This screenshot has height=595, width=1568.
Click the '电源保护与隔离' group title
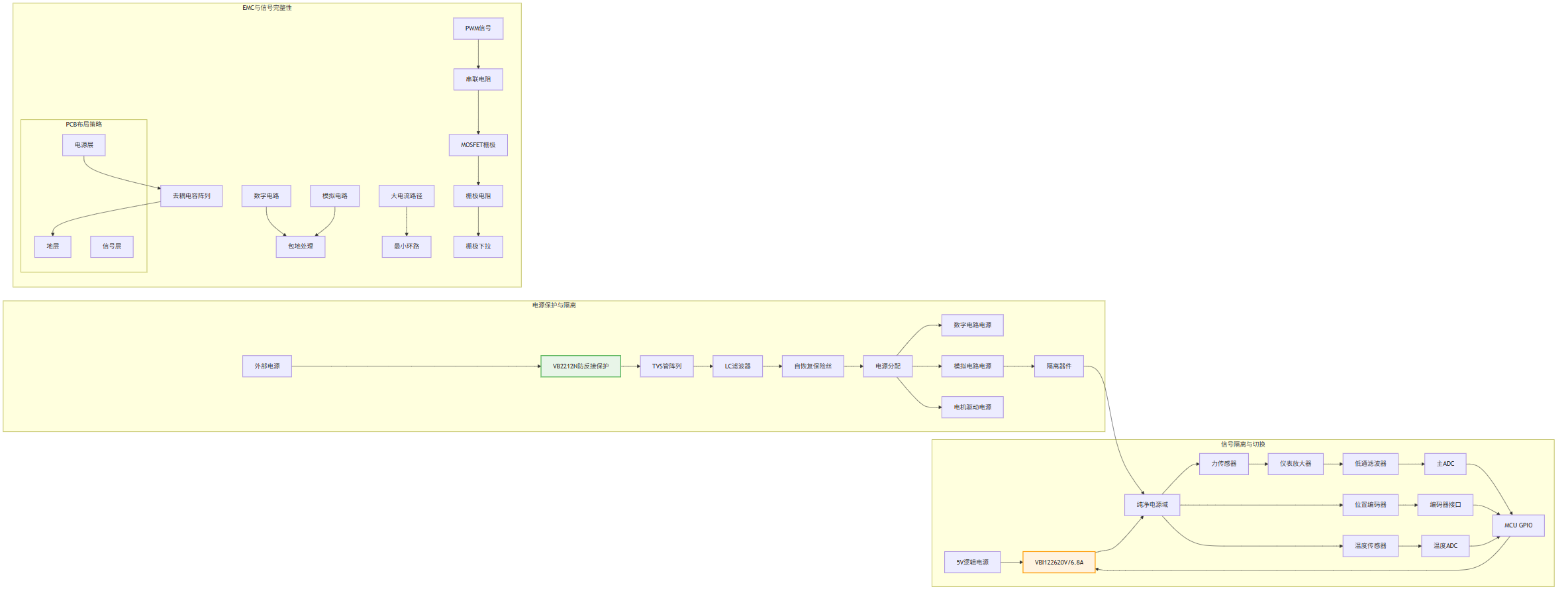[554, 305]
